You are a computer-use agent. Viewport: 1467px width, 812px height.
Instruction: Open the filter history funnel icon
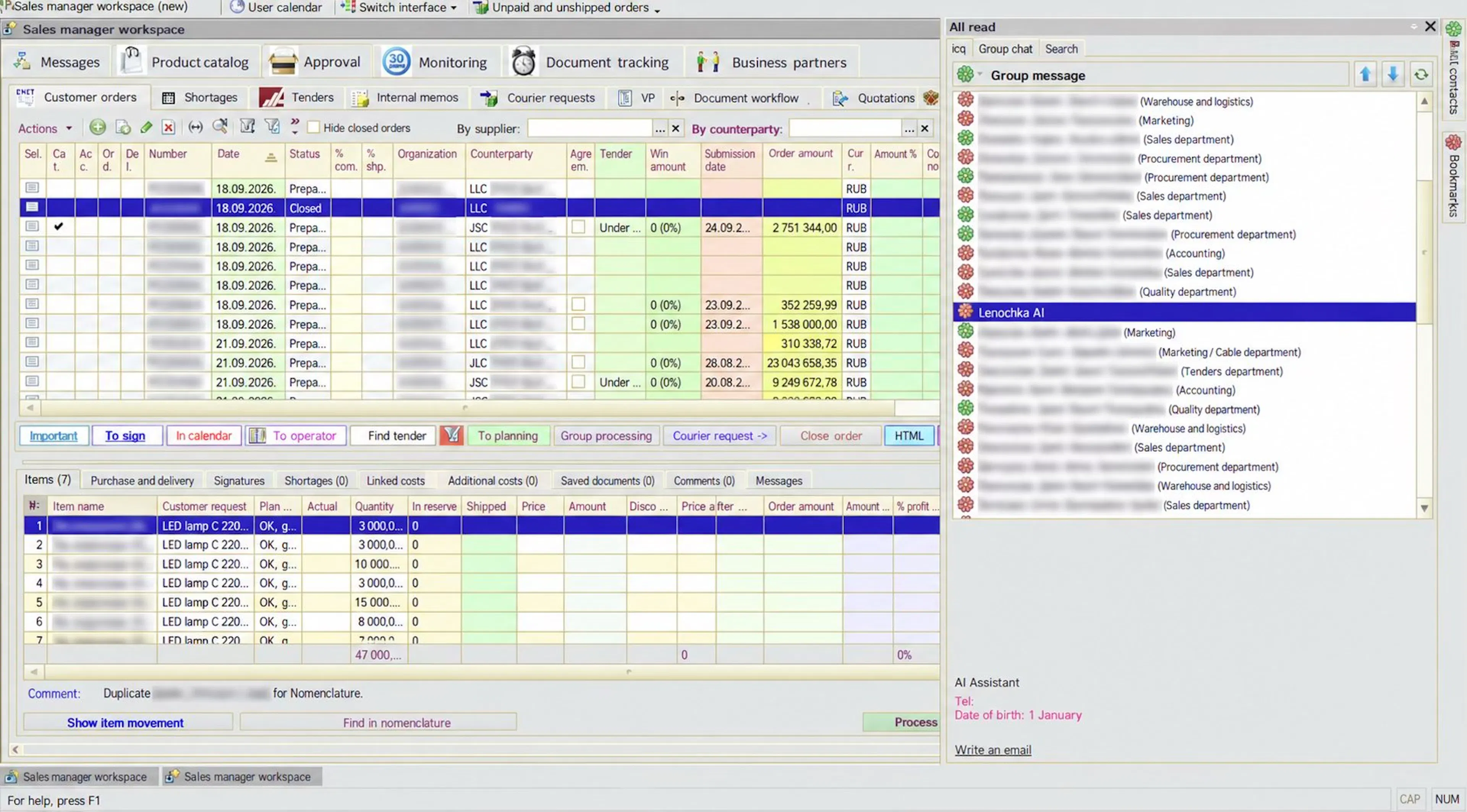tap(272, 126)
